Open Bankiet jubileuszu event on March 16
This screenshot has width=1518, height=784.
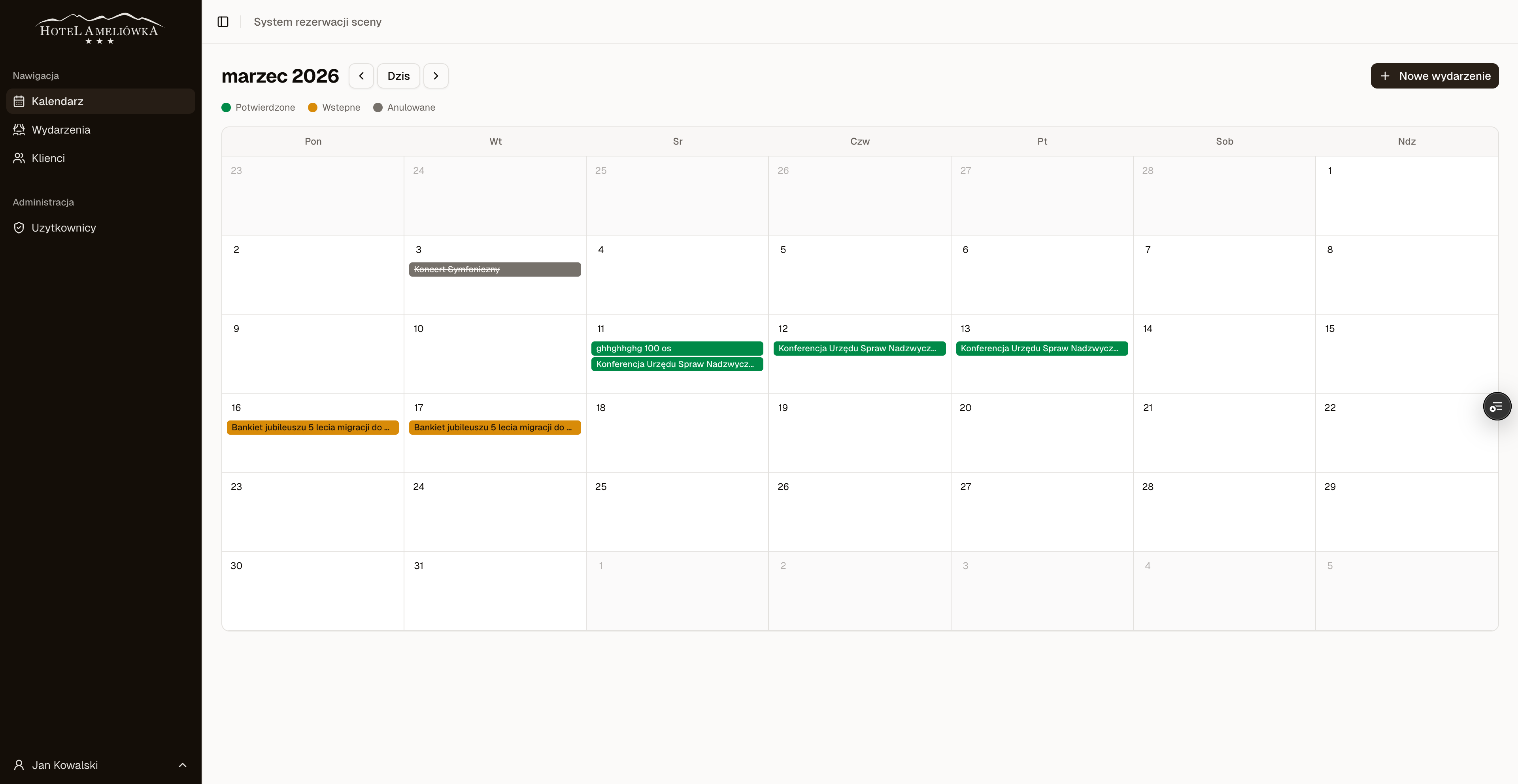[313, 427]
